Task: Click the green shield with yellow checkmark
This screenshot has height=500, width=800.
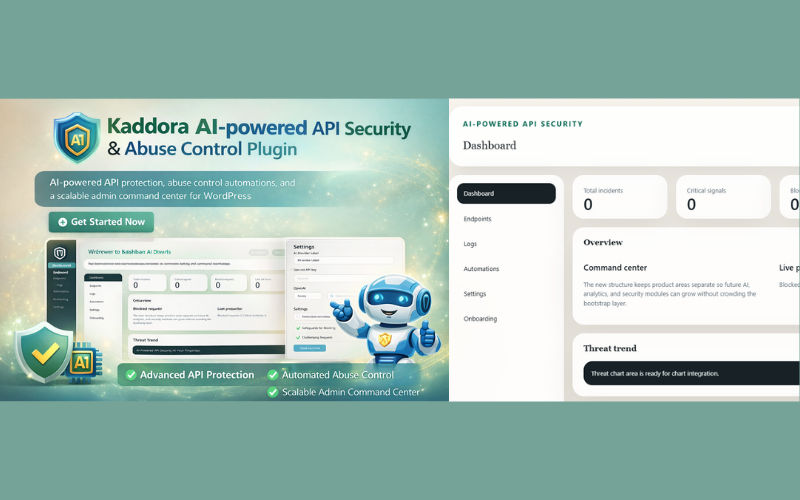Action: coord(44,352)
